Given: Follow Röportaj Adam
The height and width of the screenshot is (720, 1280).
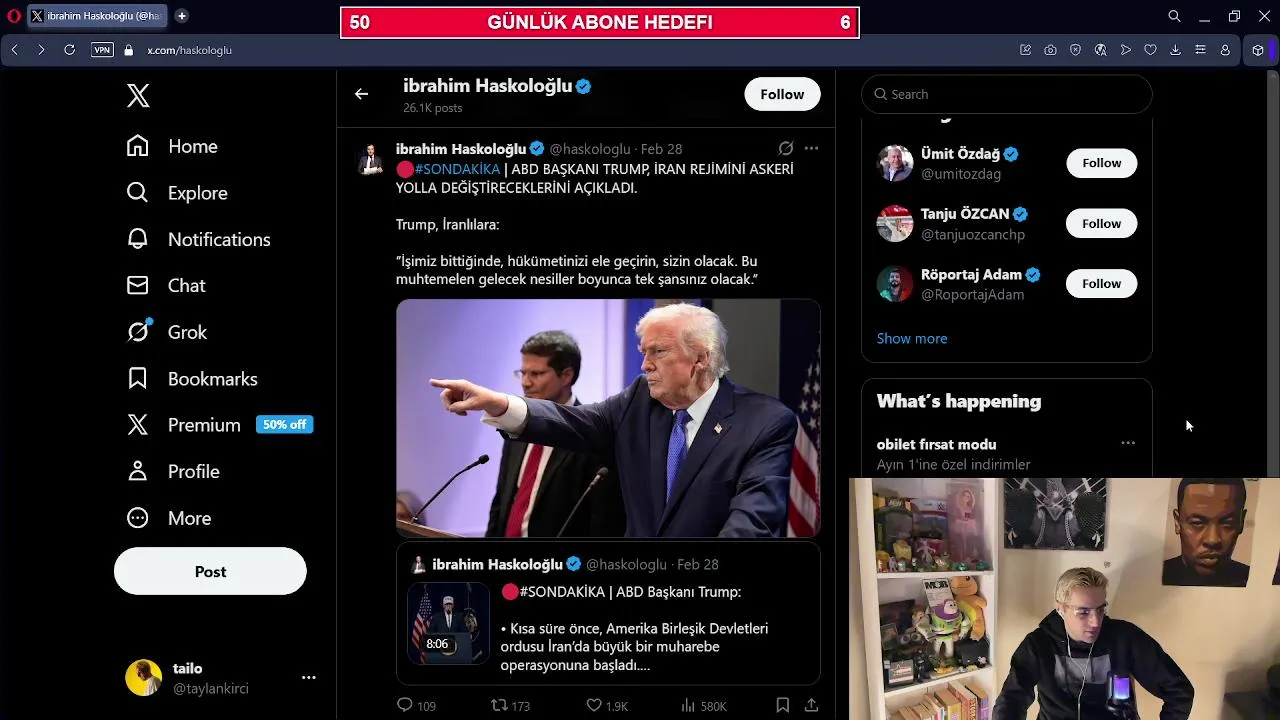Looking at the screenshot, I should [1101, 284].
